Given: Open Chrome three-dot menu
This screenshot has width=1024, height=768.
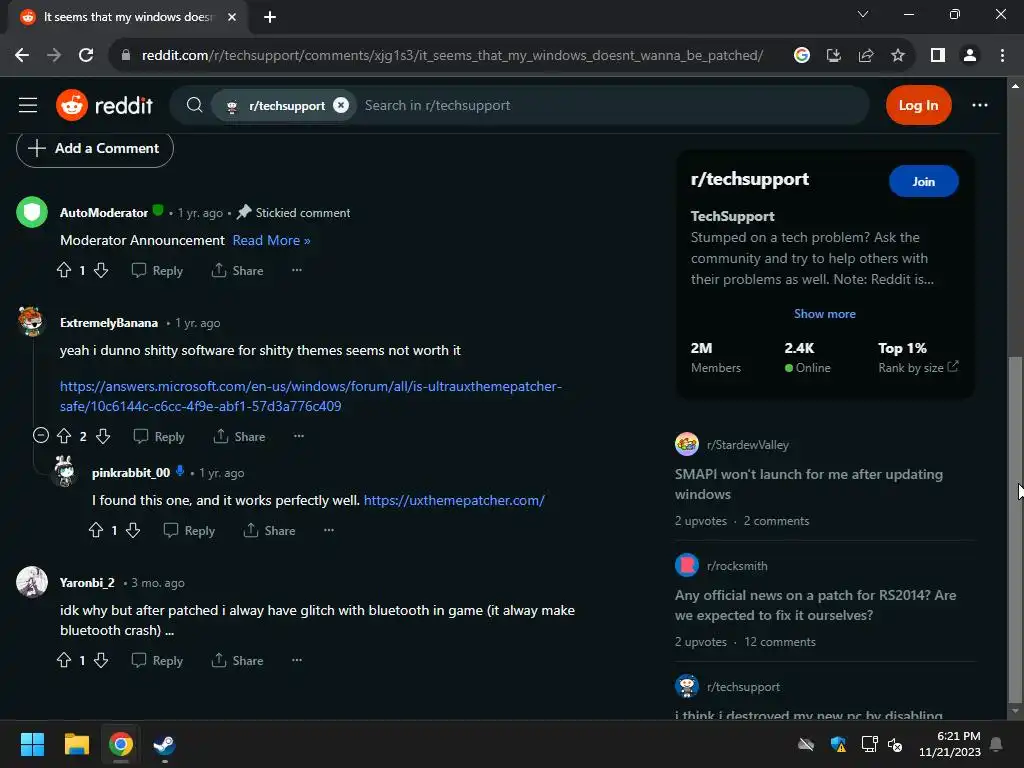Looking at the screenshot, I should [1002, 55].
